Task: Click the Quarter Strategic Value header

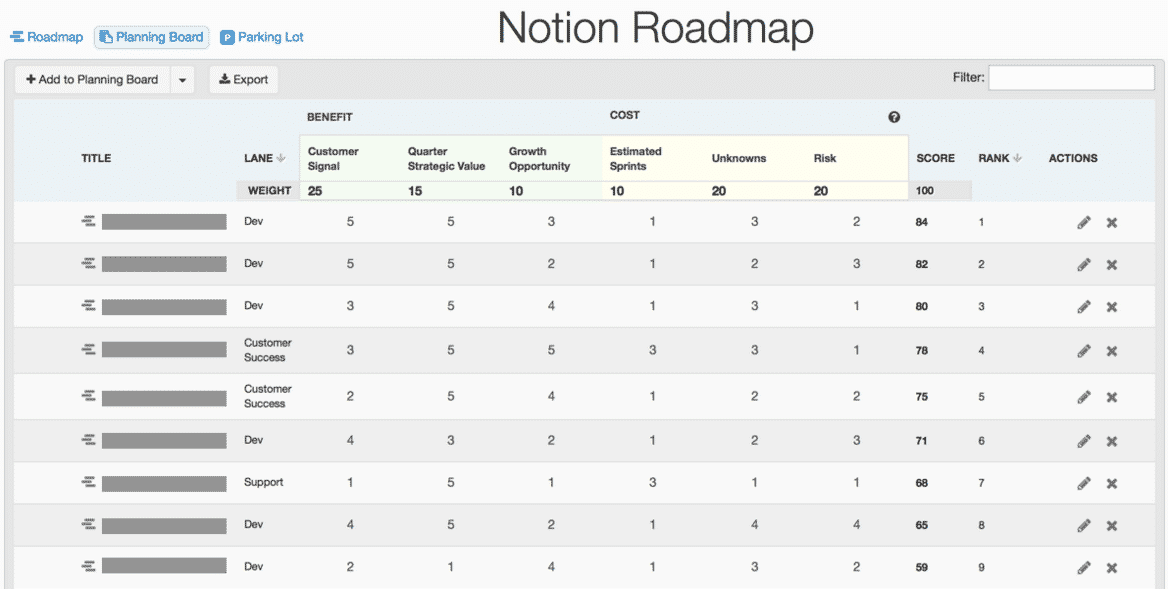Action: [446, 159]
